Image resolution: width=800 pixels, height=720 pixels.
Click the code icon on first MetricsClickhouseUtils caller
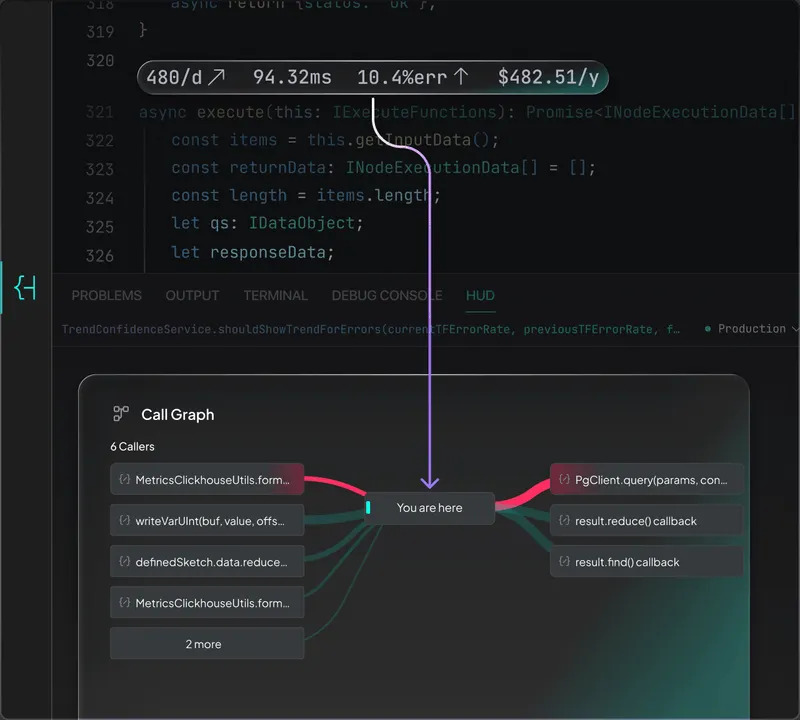click(x=123, y=479)
